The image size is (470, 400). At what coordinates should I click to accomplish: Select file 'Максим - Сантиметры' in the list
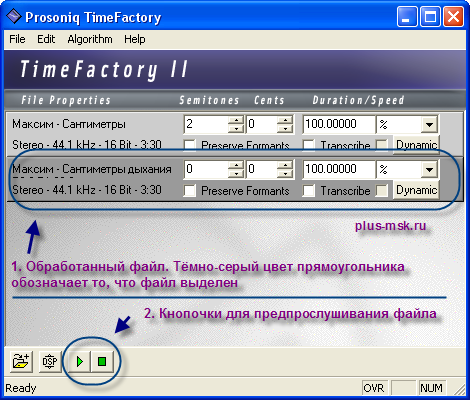click(x=69, y=124)
